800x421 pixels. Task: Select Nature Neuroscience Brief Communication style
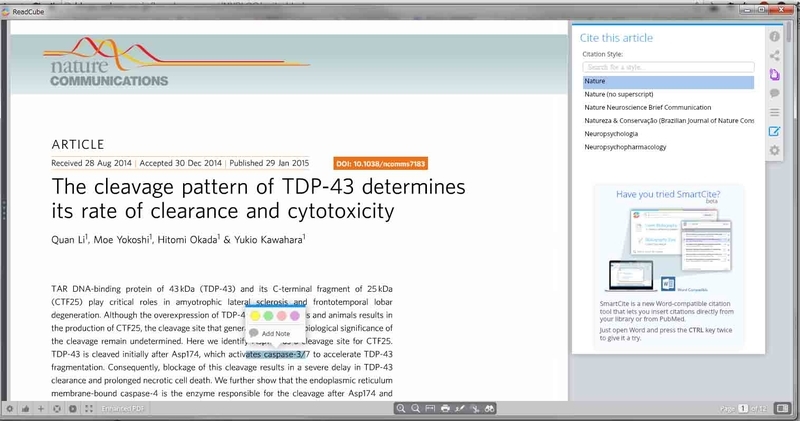coord(668,108)
